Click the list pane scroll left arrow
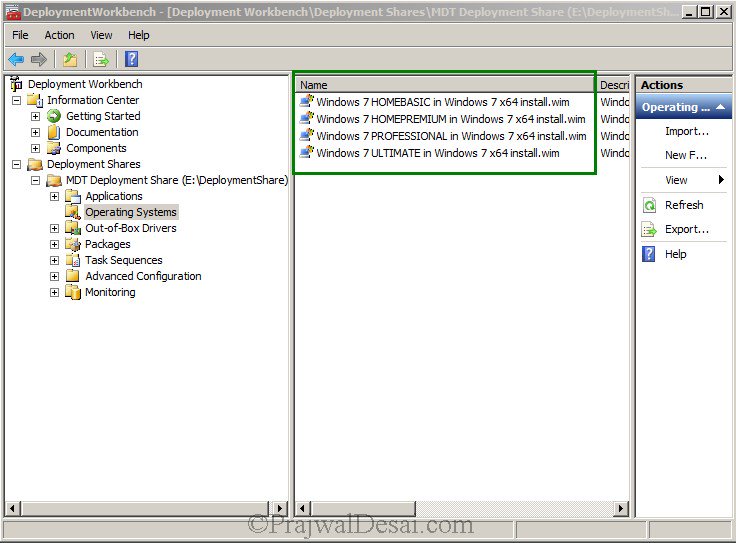 click(x=303, y=508)
